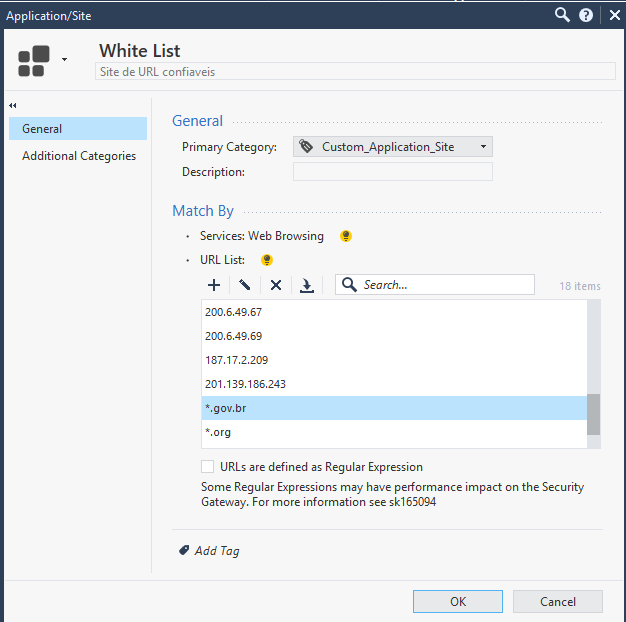Viewport: 626px width, 622px height.
Task: Open the help question mark icon
Action: 586,15
